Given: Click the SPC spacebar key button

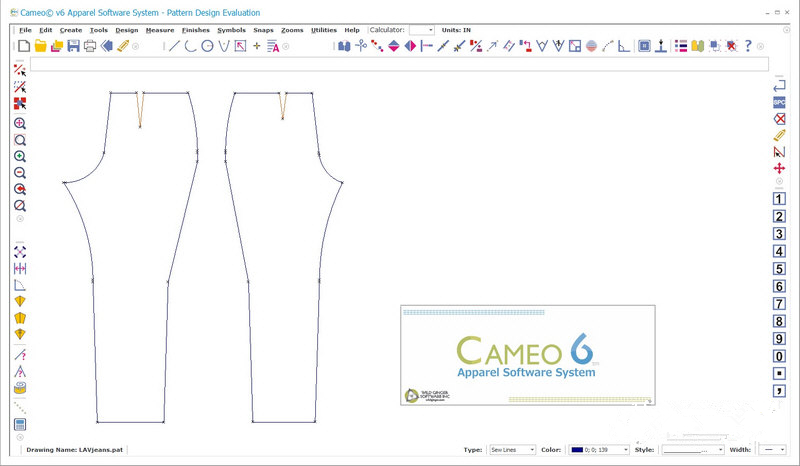Looking at the screenshot, I should coord(779,102).
